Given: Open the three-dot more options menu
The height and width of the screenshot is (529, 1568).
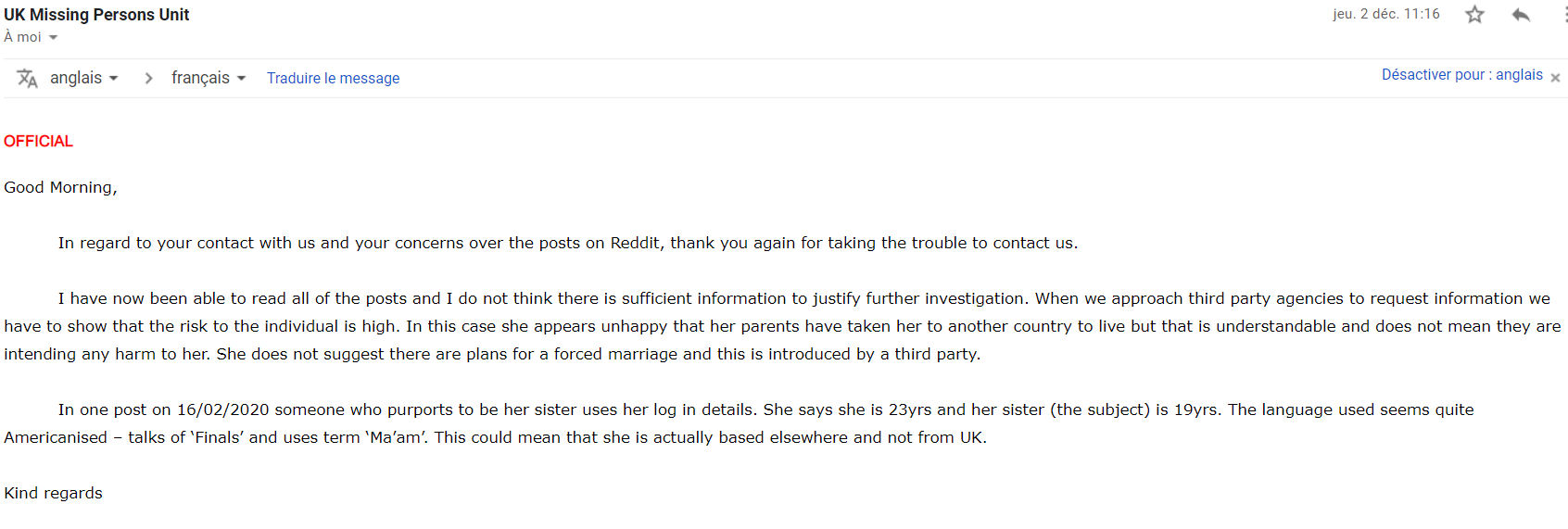Looking at the screenshot, I should (1565, 14).
